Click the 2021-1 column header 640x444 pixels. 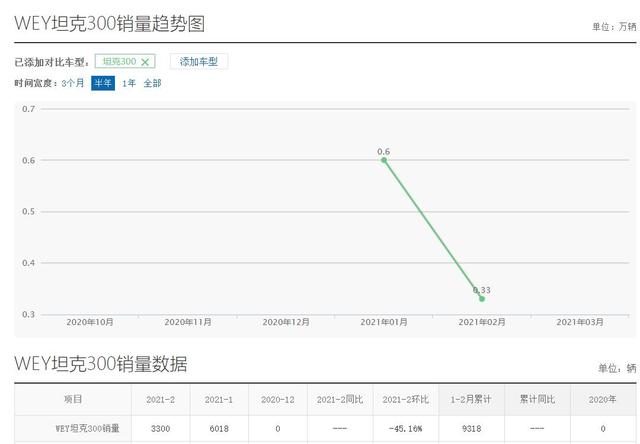pyautogui.click(x=219, y=400)
